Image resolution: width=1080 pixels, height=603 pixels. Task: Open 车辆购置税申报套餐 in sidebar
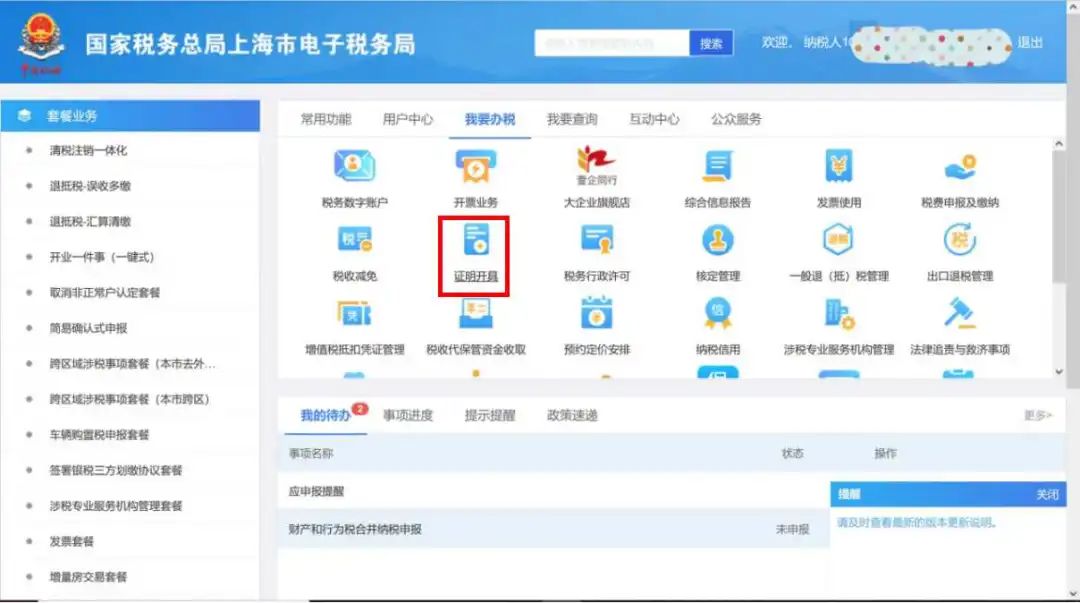click(x=99, y=435)
